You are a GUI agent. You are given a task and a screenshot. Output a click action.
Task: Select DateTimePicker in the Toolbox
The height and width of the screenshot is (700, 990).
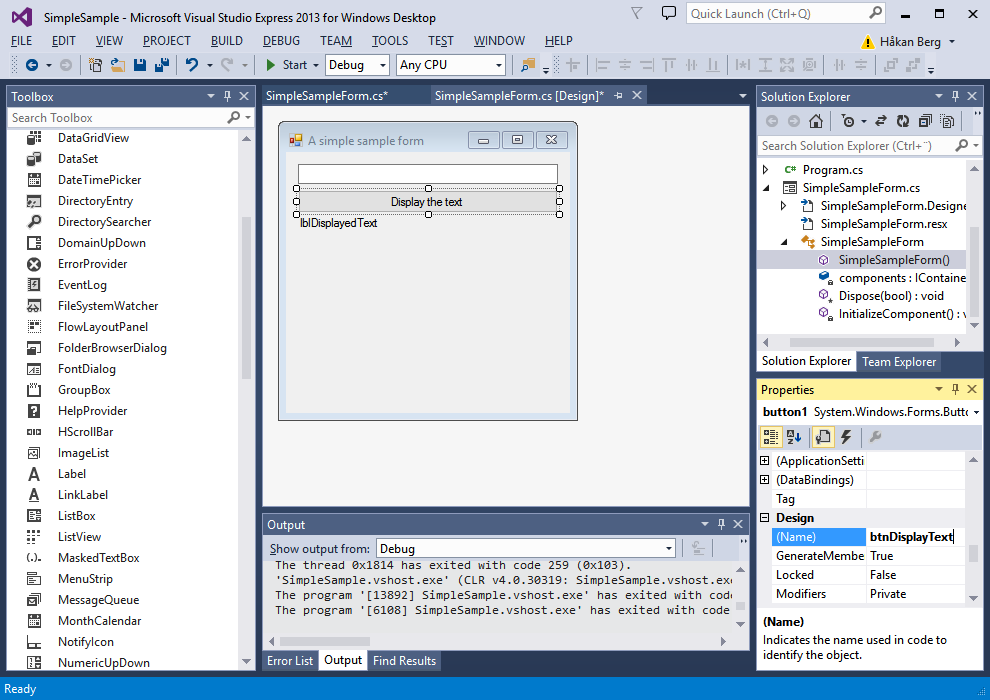99,180
